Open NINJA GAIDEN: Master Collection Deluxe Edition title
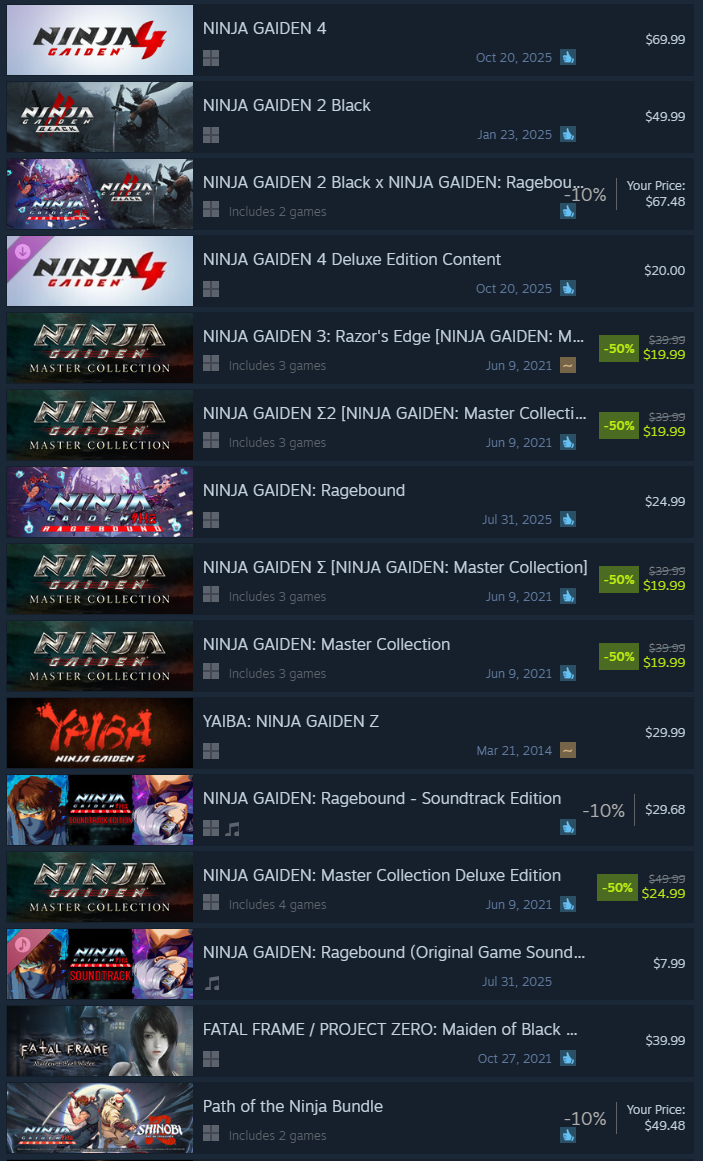The image size is (703, 1161). (382, 875)
